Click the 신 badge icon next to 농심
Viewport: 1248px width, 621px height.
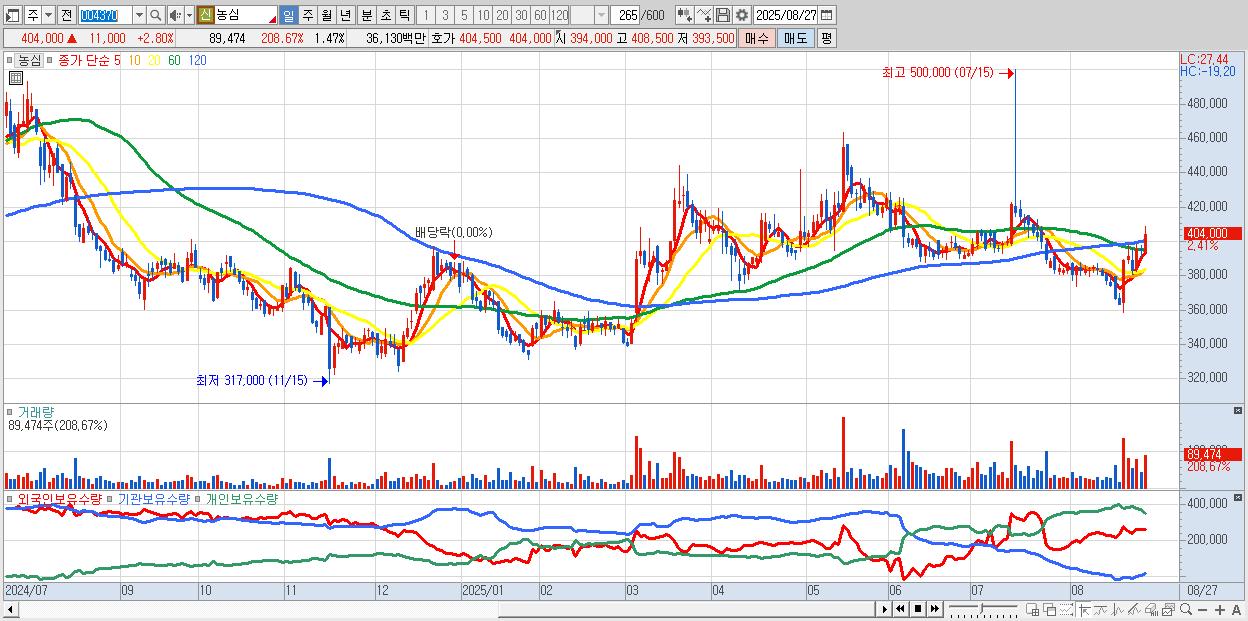205,15
